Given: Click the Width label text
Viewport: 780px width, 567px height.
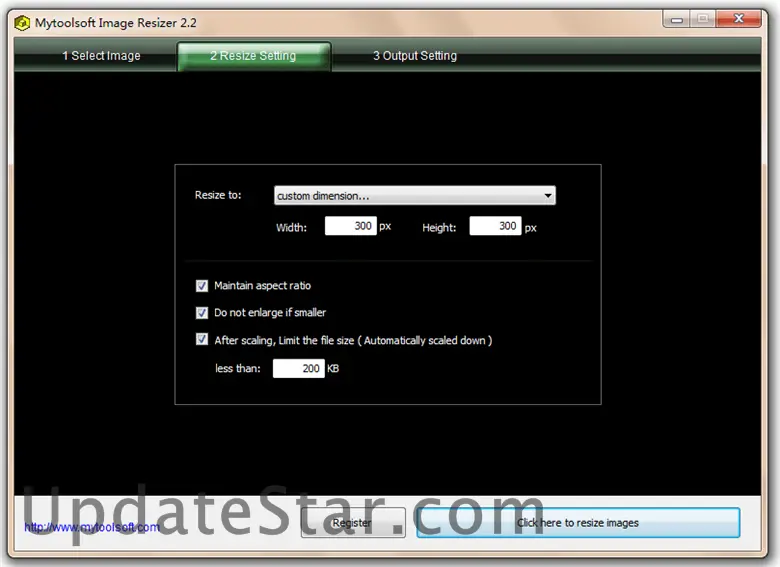Looking at the screenshot, I should (292, 228).
